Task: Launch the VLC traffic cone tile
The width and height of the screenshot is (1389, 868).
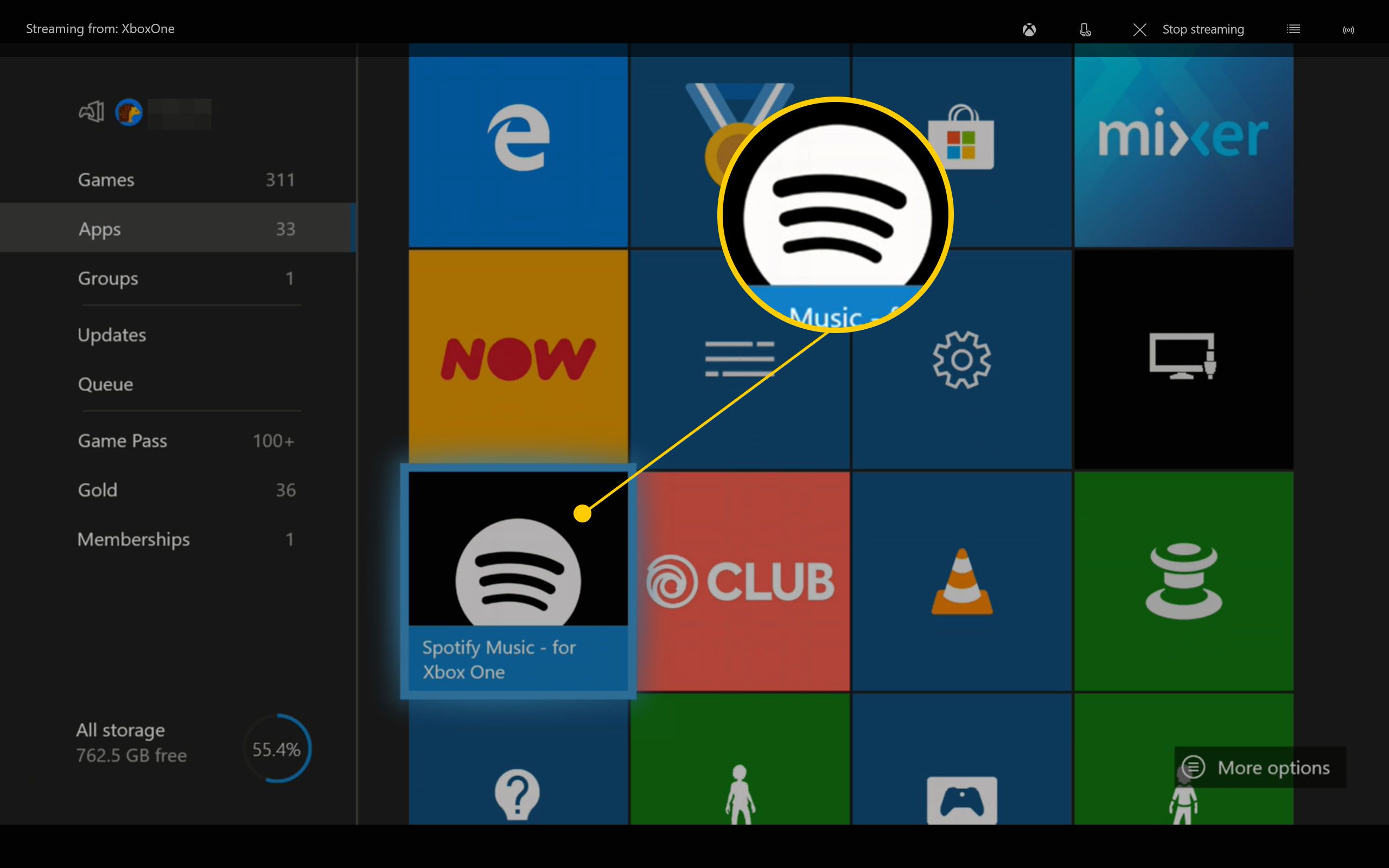Action: [x=962, y=581]
